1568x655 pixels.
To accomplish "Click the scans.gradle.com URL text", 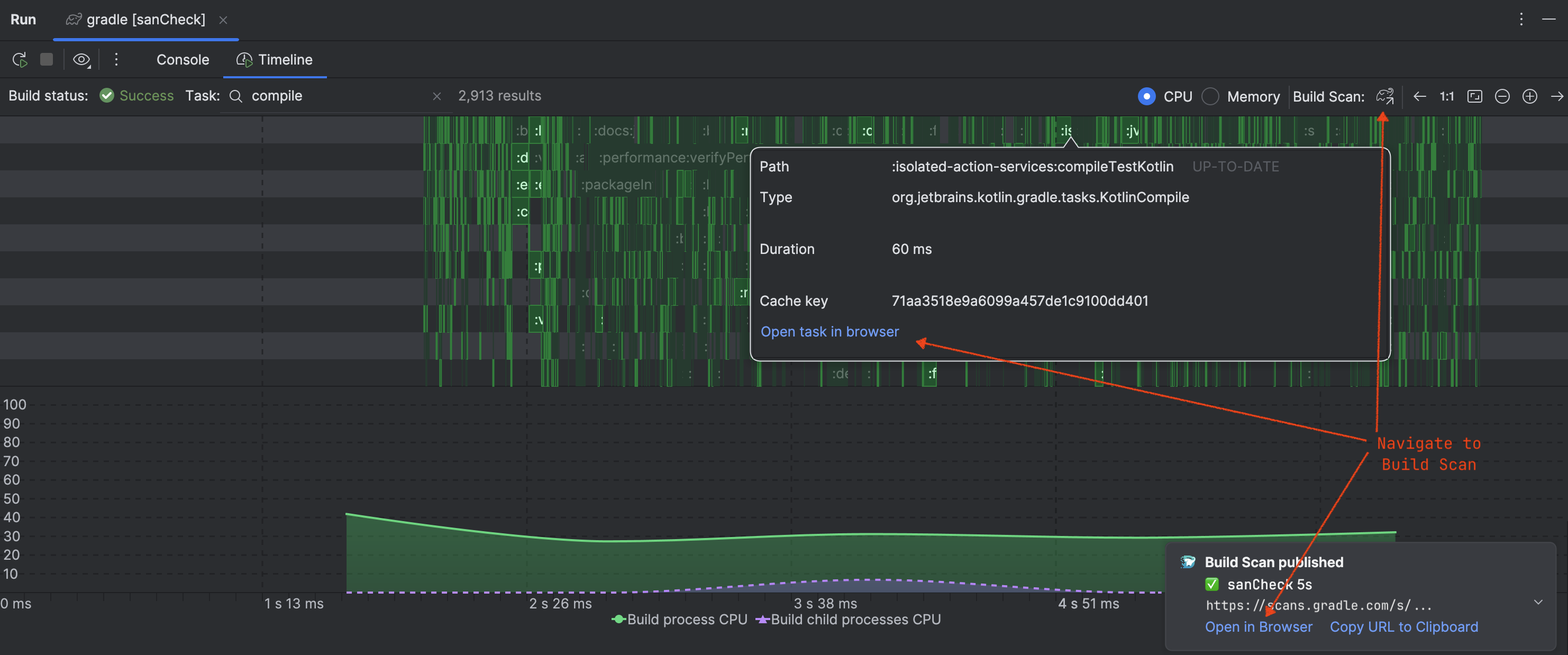I will 1318,605.
